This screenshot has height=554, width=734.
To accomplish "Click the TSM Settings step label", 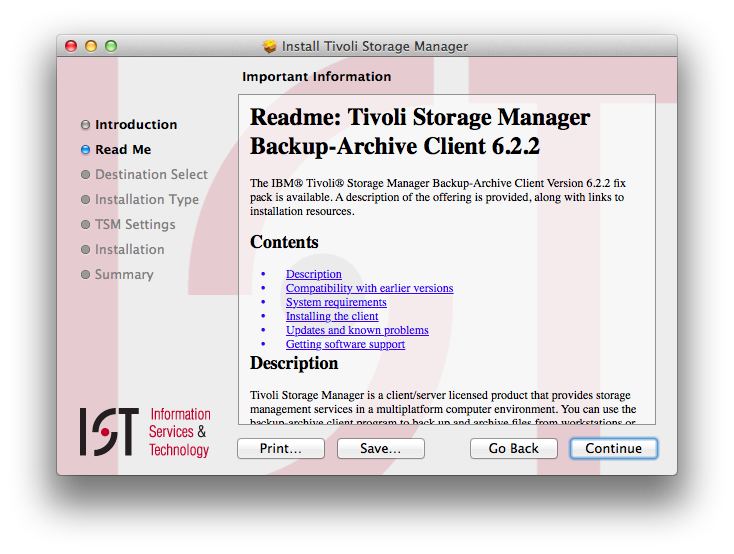I will [135, 224].
